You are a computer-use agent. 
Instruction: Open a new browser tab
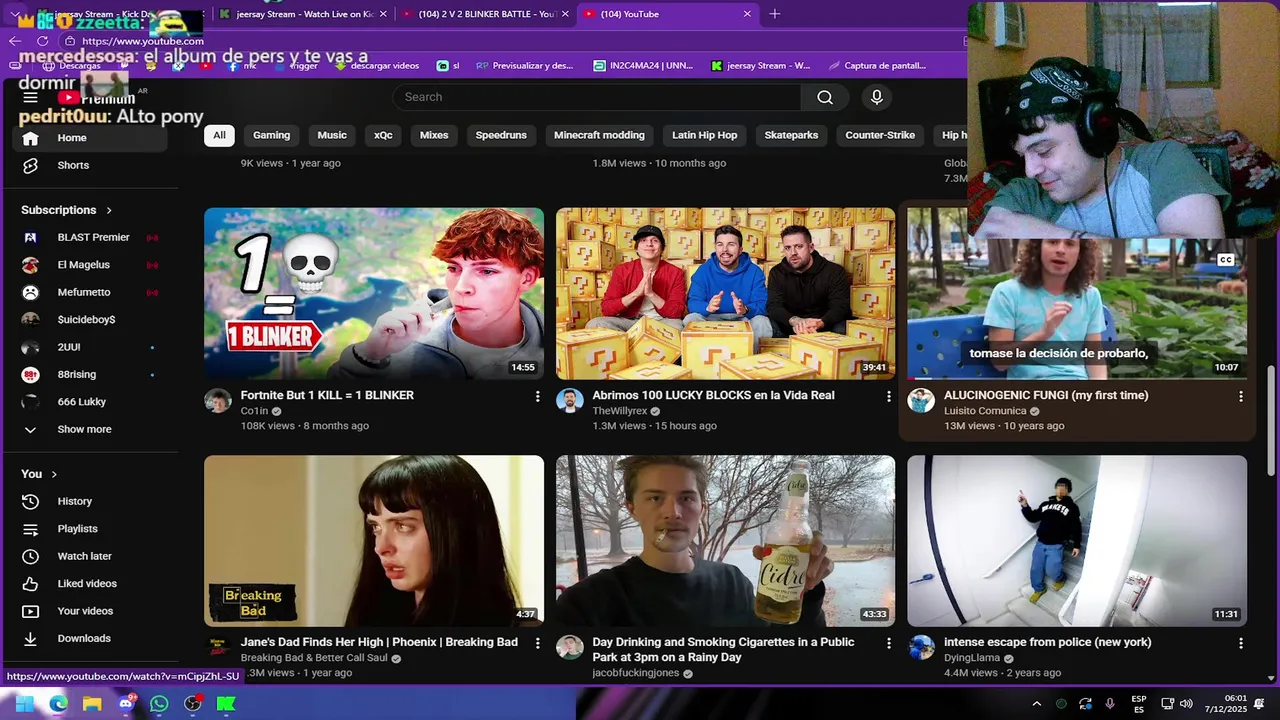coord(775,14)
